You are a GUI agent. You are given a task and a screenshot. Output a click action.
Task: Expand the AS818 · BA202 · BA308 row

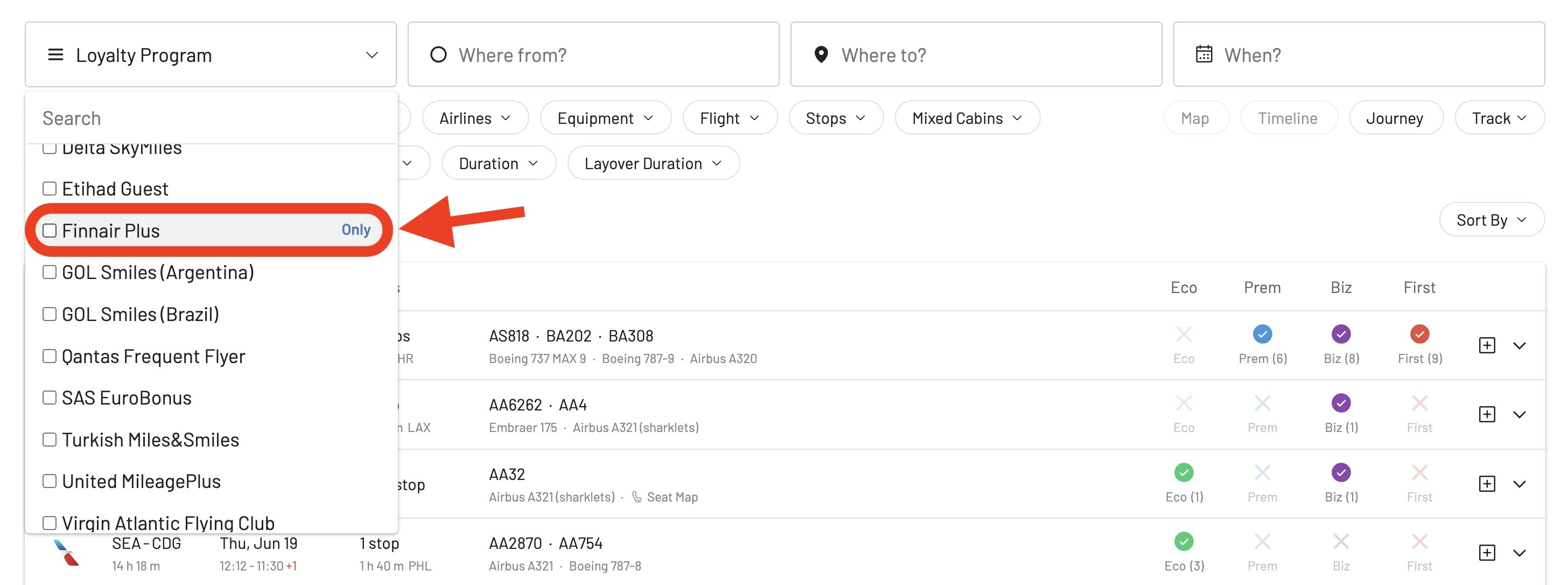point(1518,345)
